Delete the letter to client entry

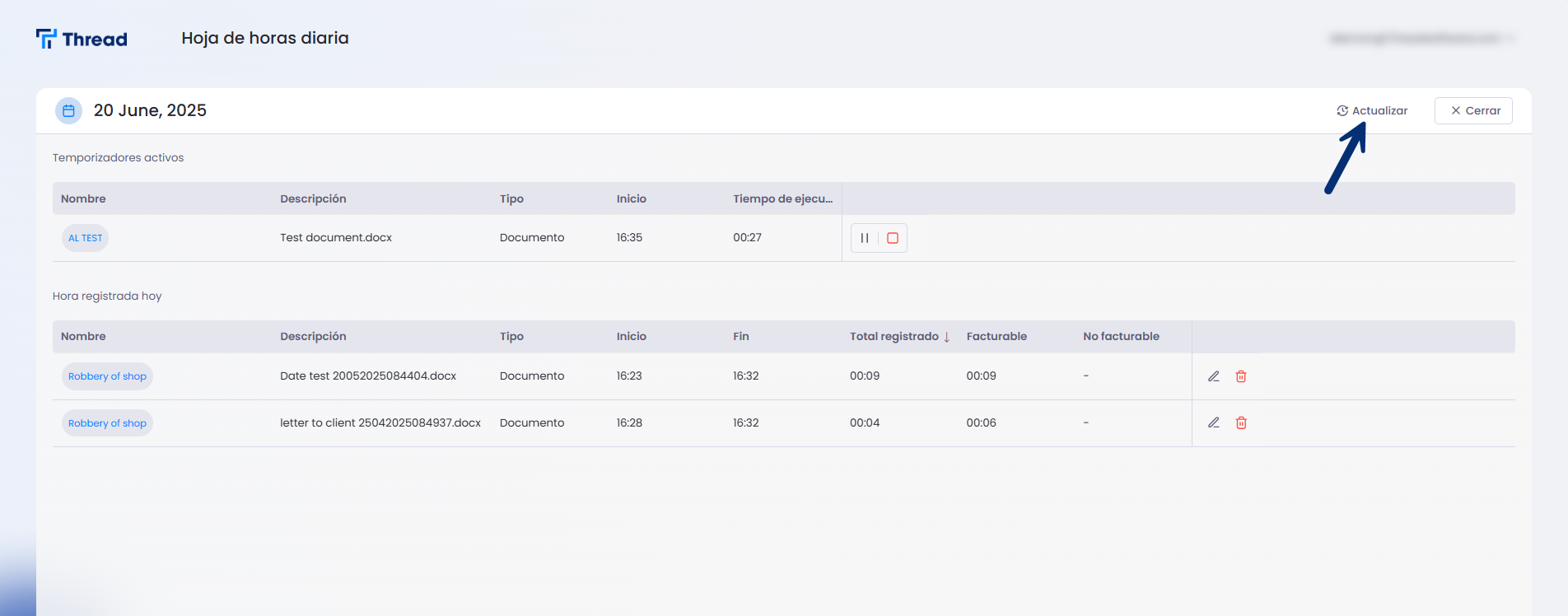(1241, 423)
